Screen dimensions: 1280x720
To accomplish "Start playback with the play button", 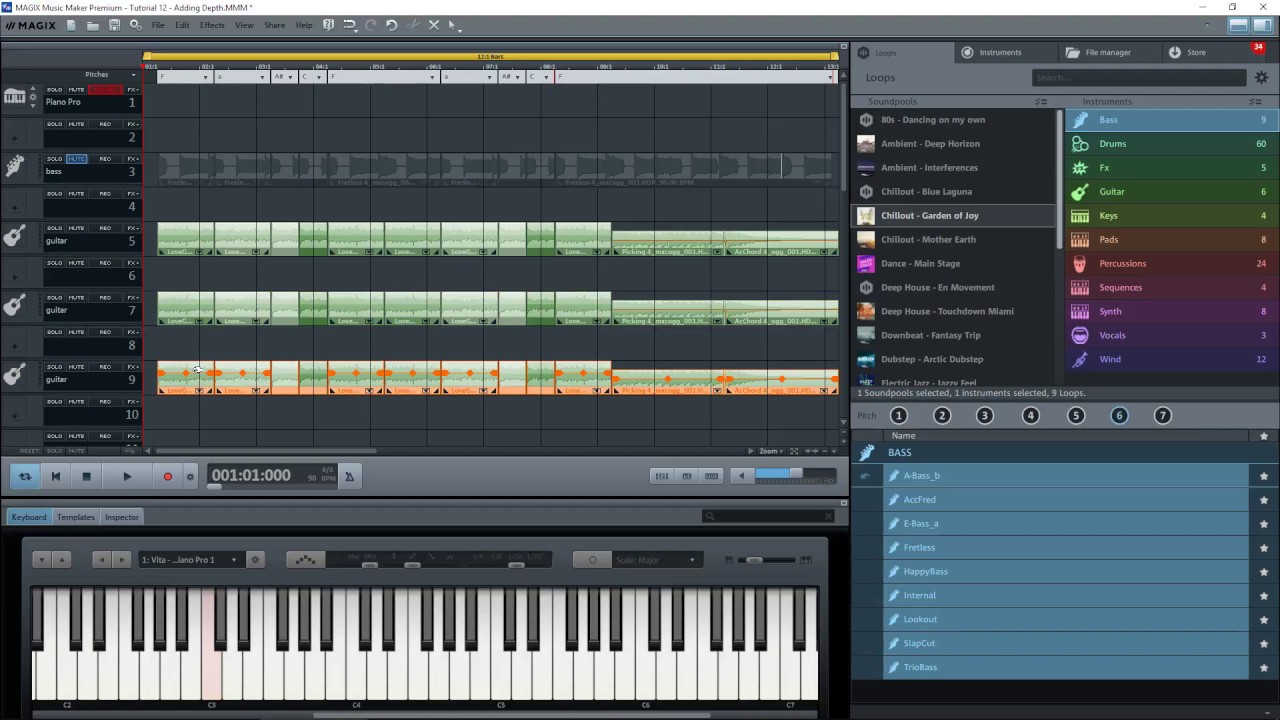I will (x=127, y=477).
